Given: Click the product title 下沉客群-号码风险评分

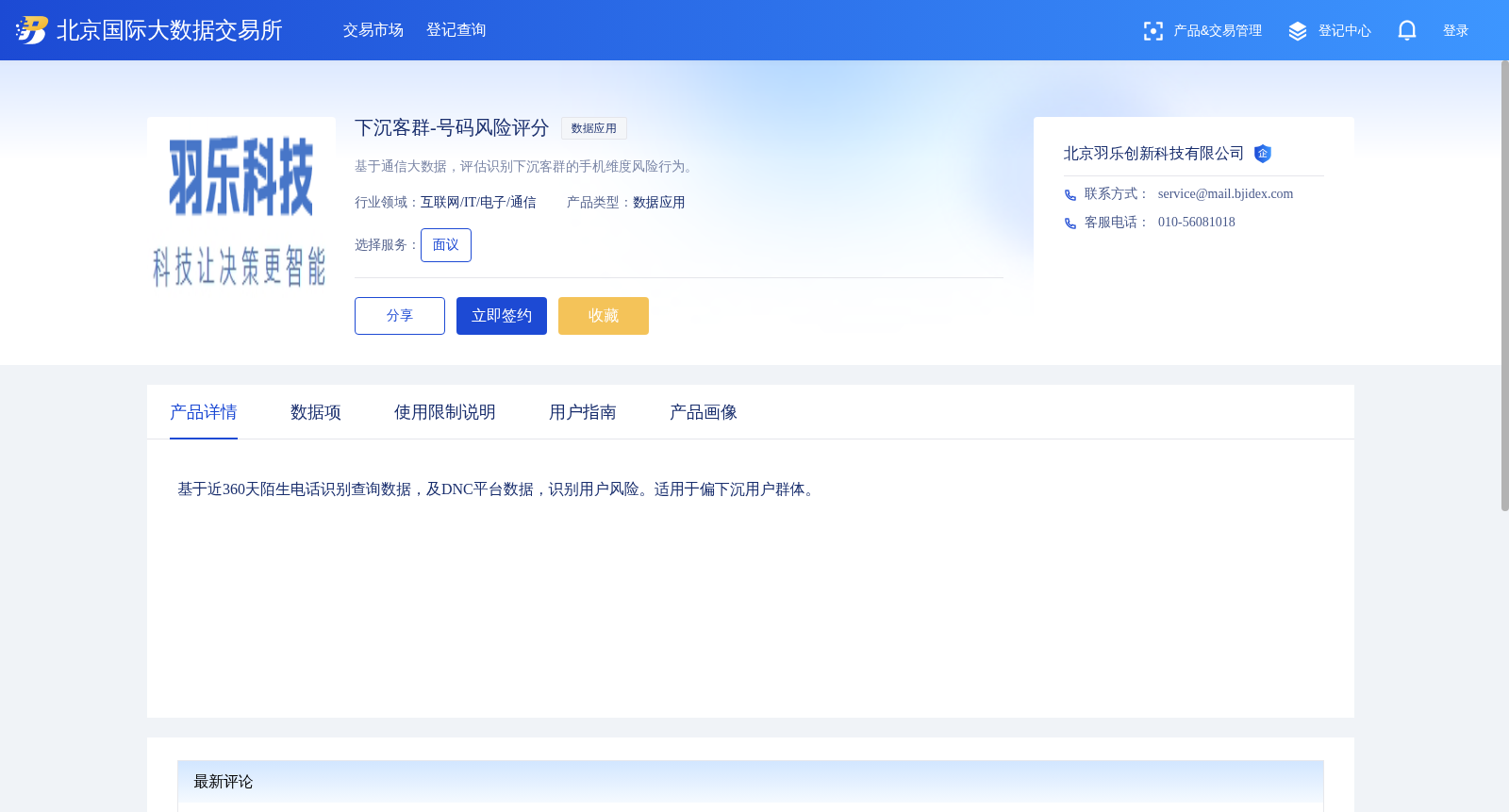Looking at the screenshot, I should click(452, 127).
